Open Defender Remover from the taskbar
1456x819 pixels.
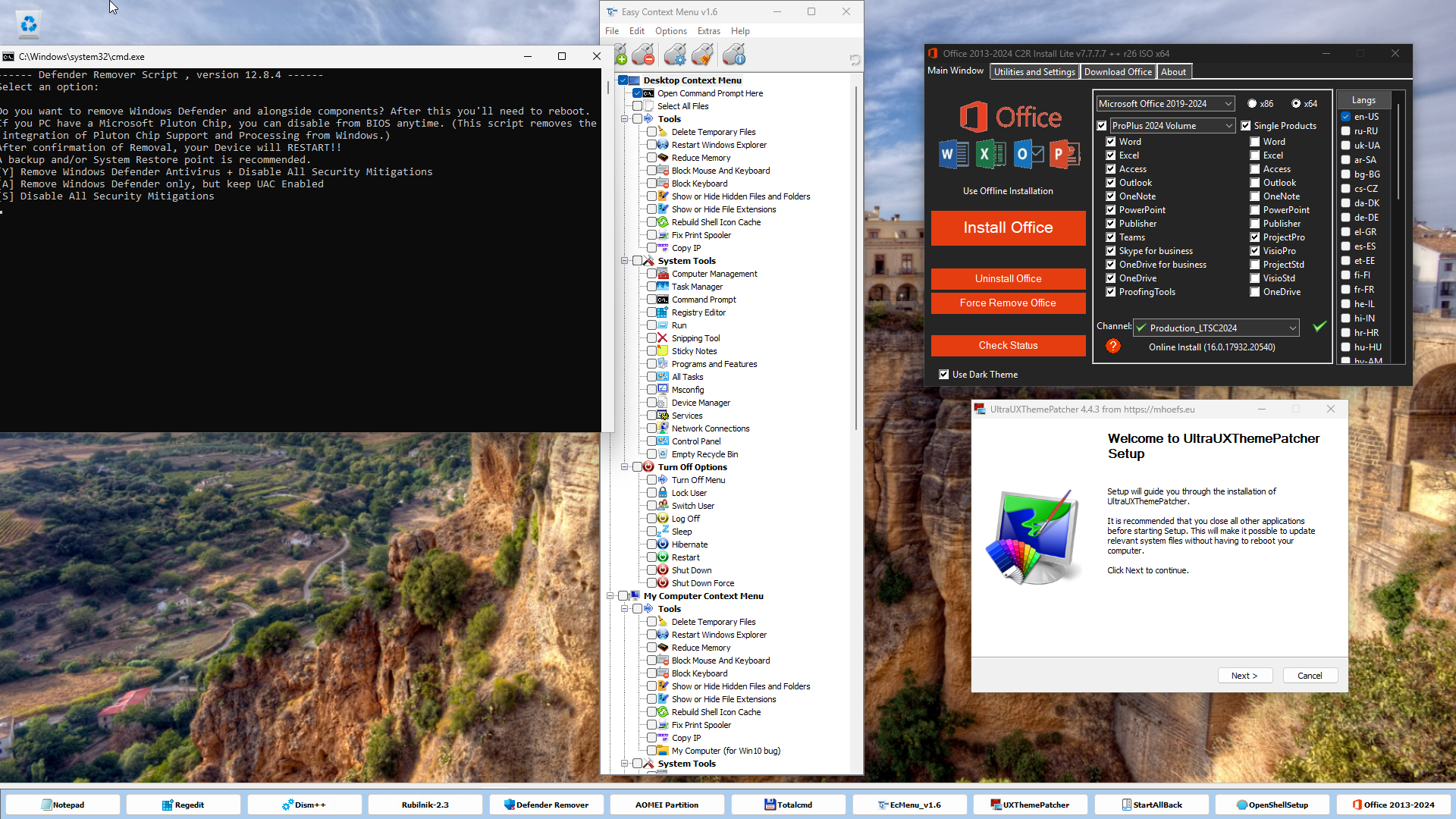[x=546, y=805]
